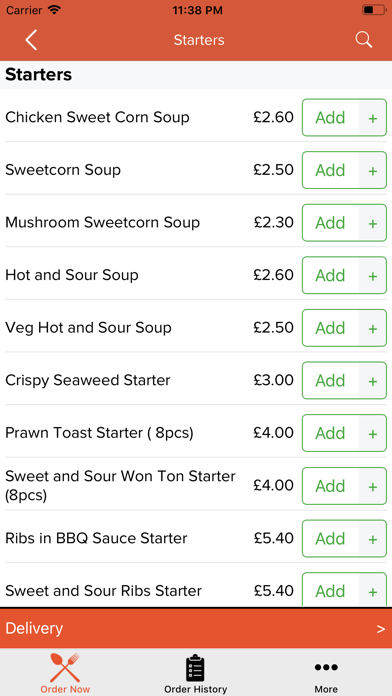Tap plus icon for Crispy Seaweed Starter
The image size is (392, 696).
point(372,381)
